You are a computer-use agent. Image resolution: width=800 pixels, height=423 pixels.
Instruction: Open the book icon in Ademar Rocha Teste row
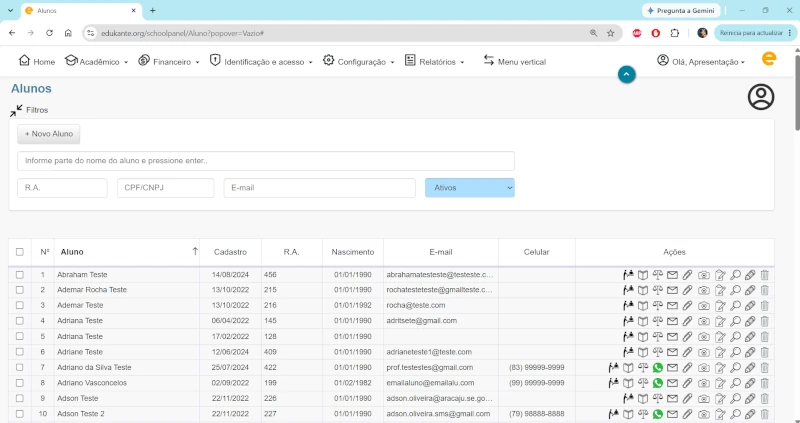point(643,290)
